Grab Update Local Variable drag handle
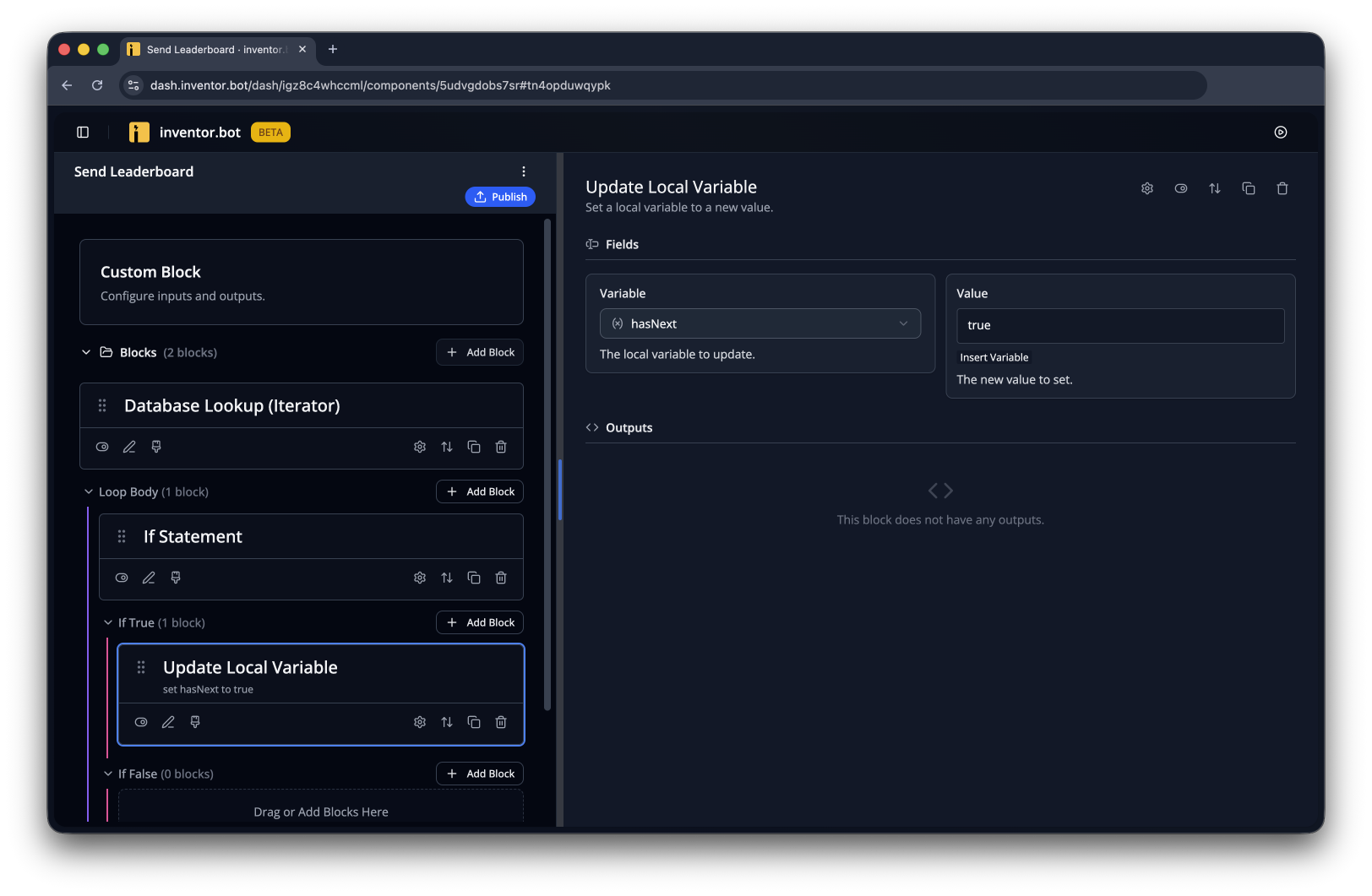The height and width of the screenshot is (896, 1372). [x=141, y=667]
